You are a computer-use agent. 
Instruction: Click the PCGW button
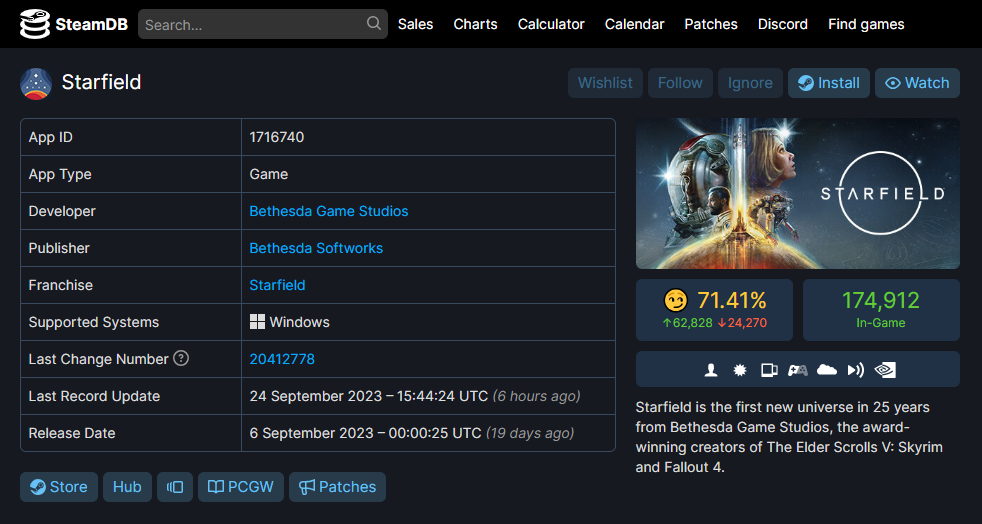click(x=241, y=487)
